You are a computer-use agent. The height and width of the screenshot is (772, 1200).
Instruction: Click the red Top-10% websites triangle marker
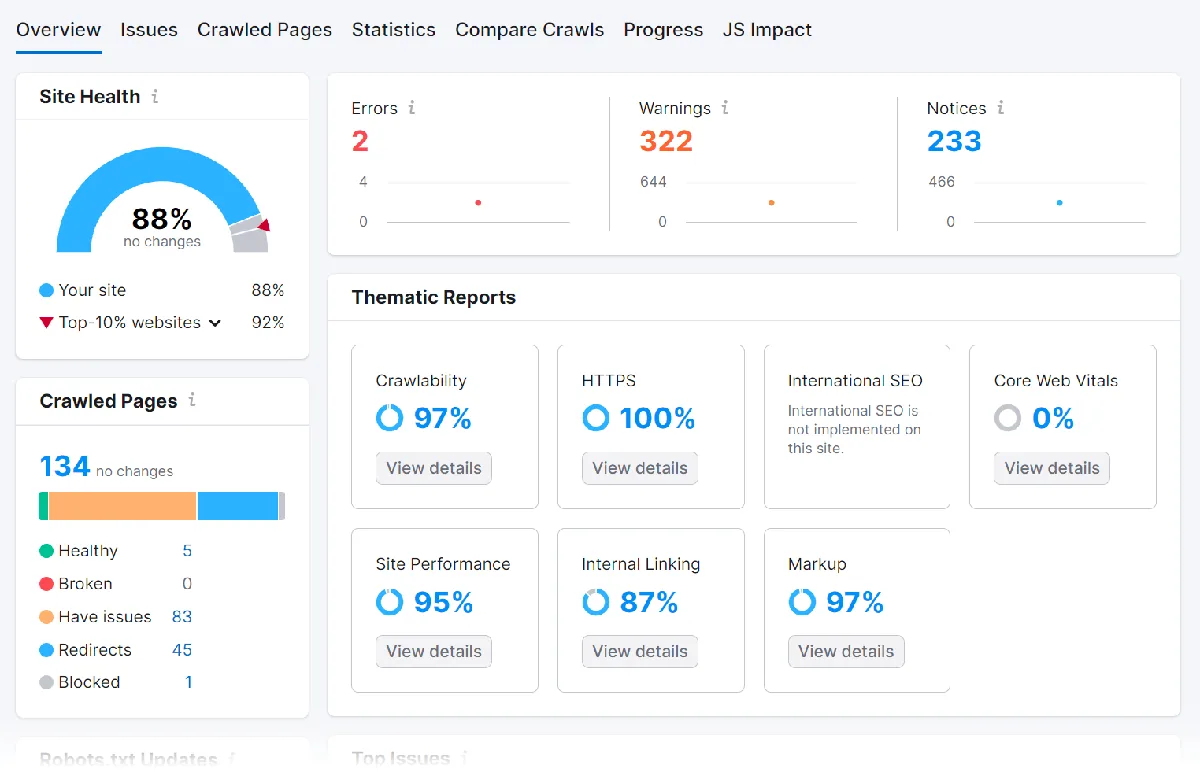point(46,322)
